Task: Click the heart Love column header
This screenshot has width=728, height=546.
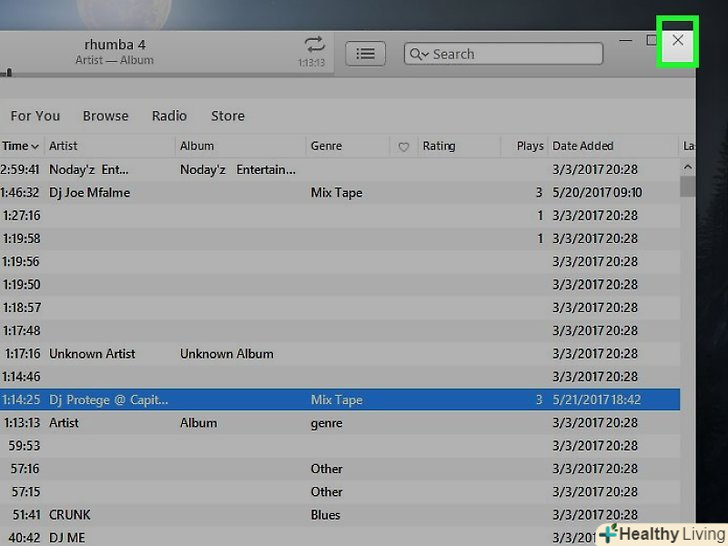Action: [404, 146]
